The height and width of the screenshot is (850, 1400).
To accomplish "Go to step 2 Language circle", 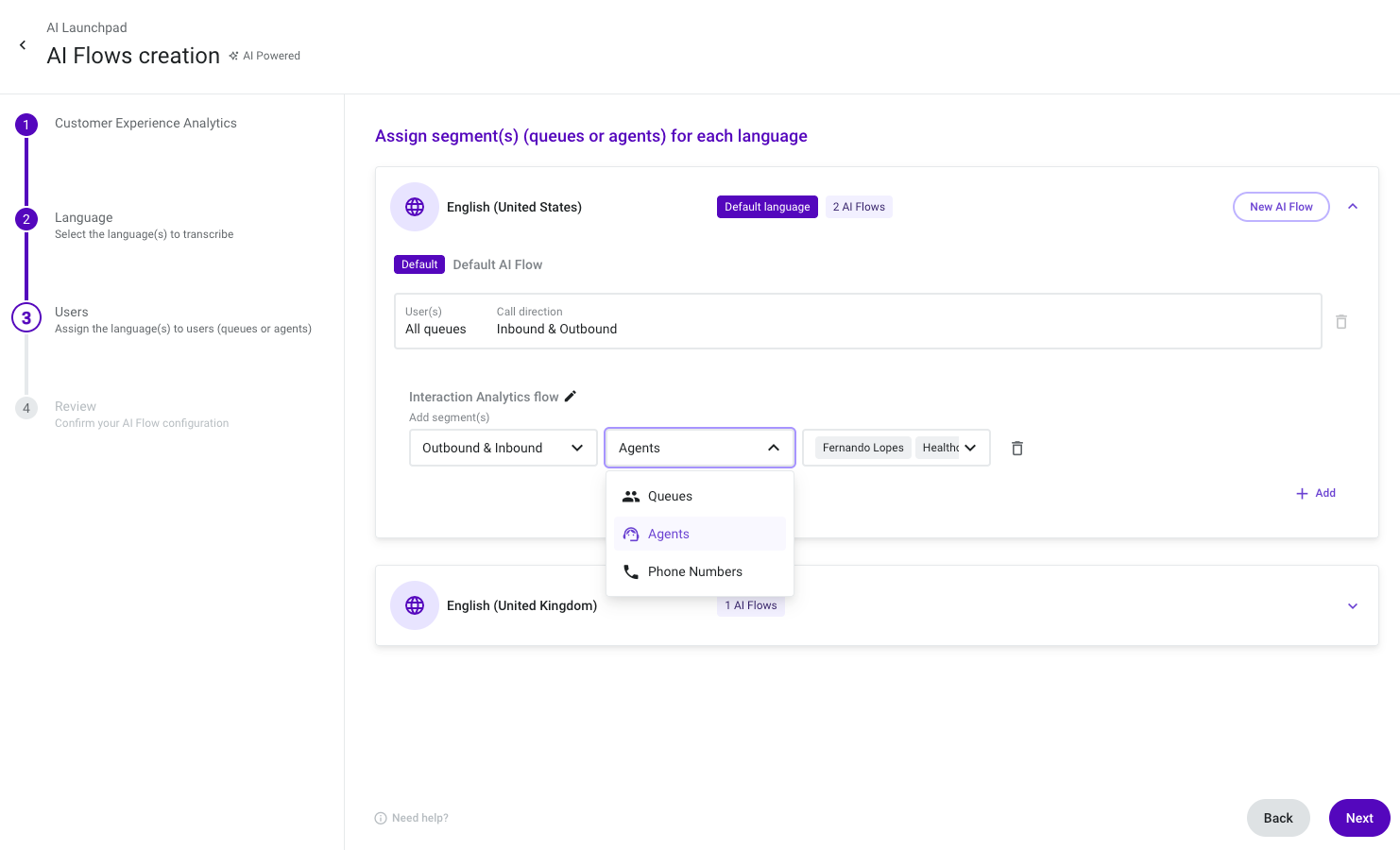I will pyautogui.click(x=26, y=219).
